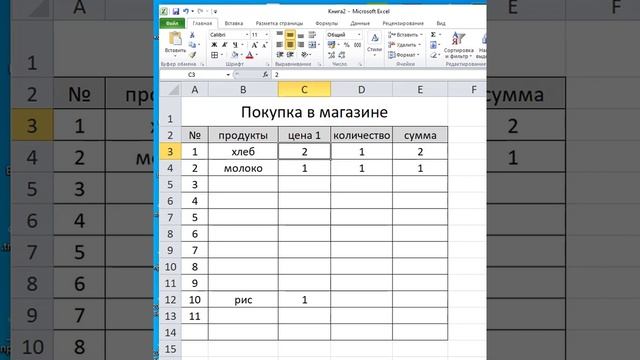Click the AutoSum sigma icon
The image size is (640, 360).
tap(433, 35)
